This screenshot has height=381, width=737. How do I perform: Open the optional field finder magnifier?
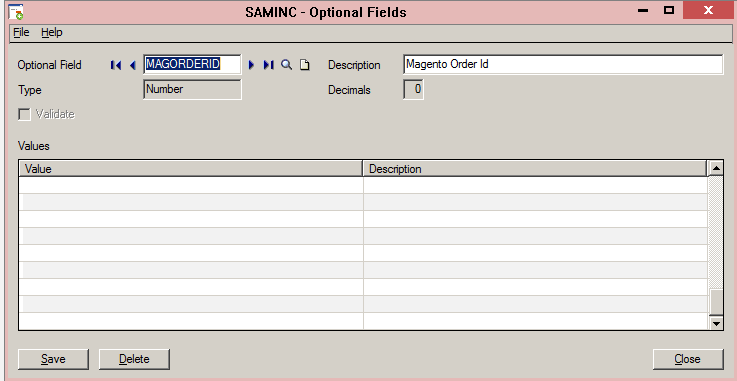click(x=286, y=65)
